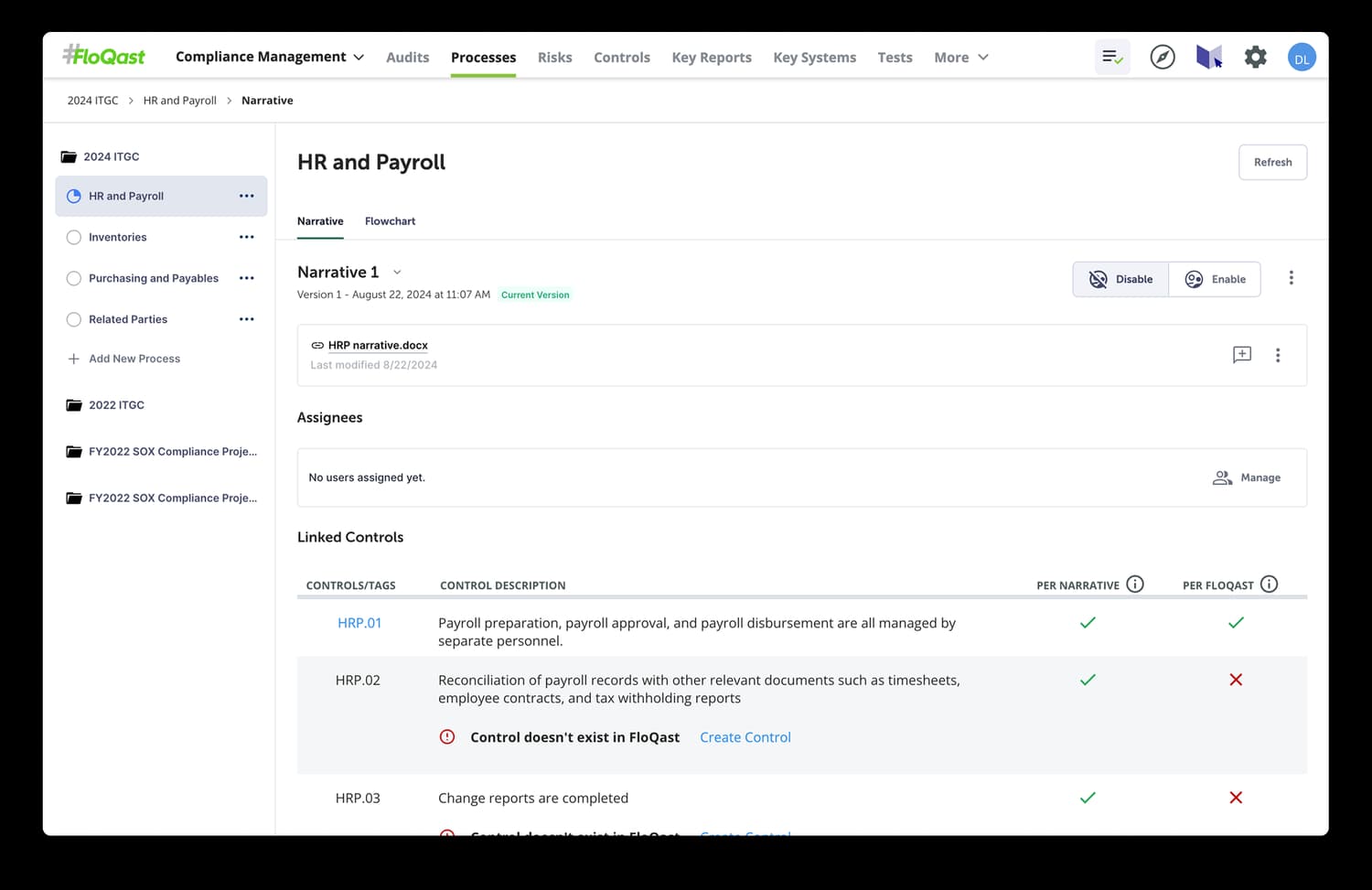Switch to the Flowchart tab
The image size is (1372, 890).
(x=390, y=221)
